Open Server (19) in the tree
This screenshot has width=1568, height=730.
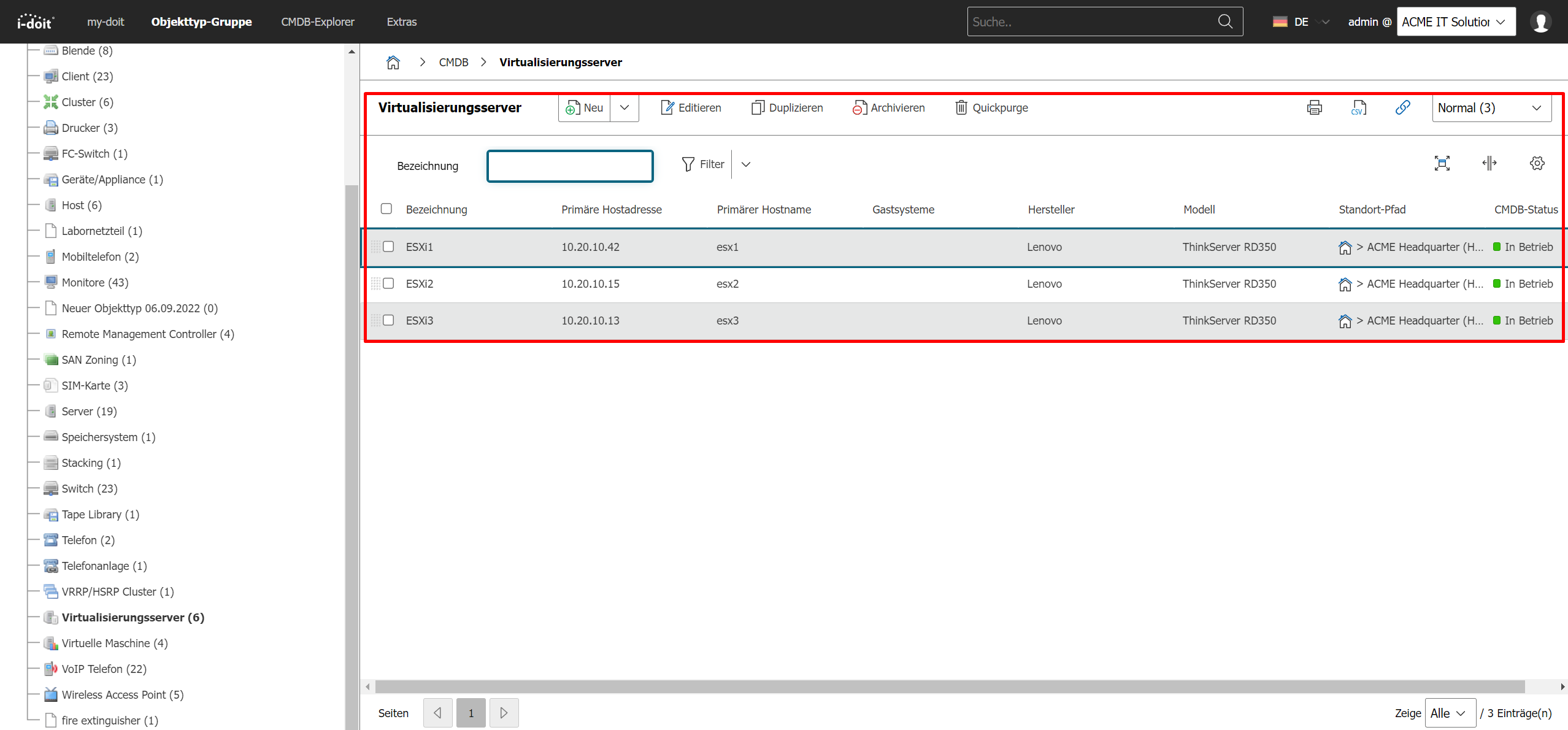coord(89,411)
